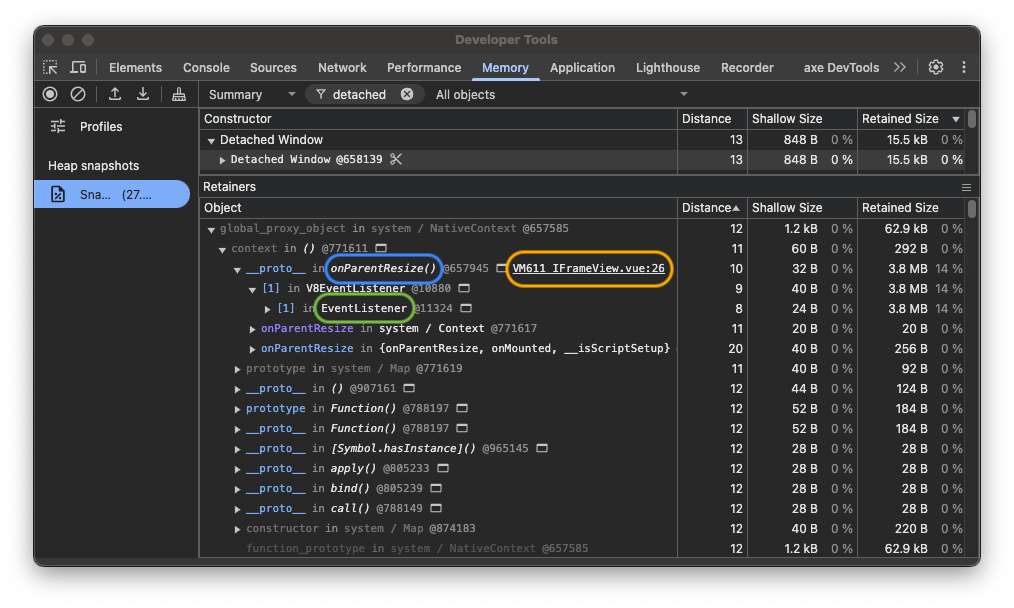Viewport: 1014px width, 608px height.
Task: Expand constructor in system / Map @874183
Action: pos(237,529)
